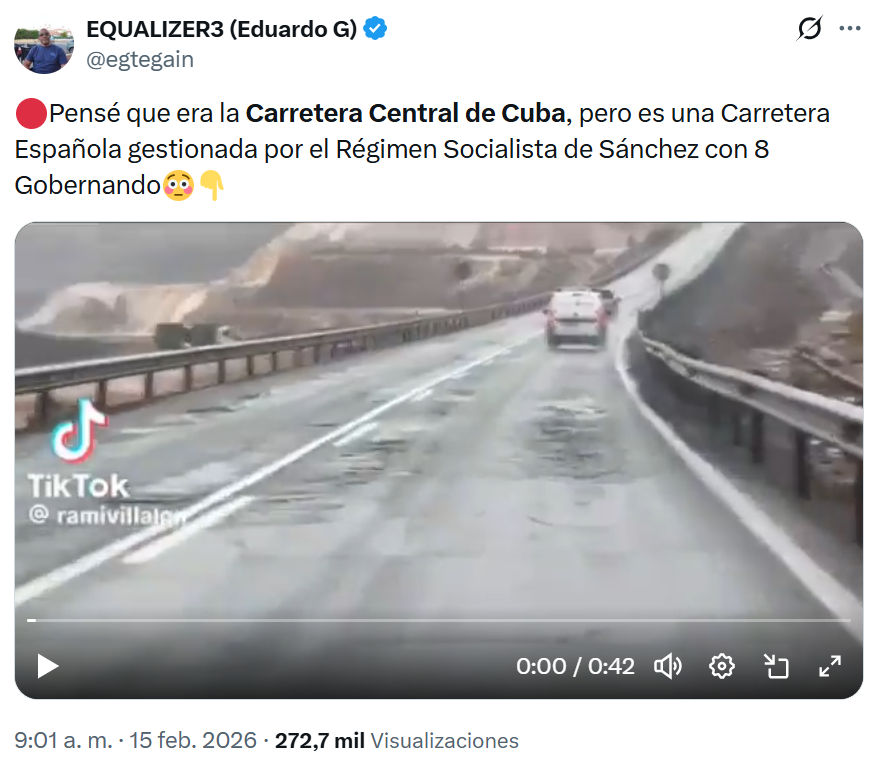Open the EQUALIZER3 (Eduardo G) display name

pos(221,29)
